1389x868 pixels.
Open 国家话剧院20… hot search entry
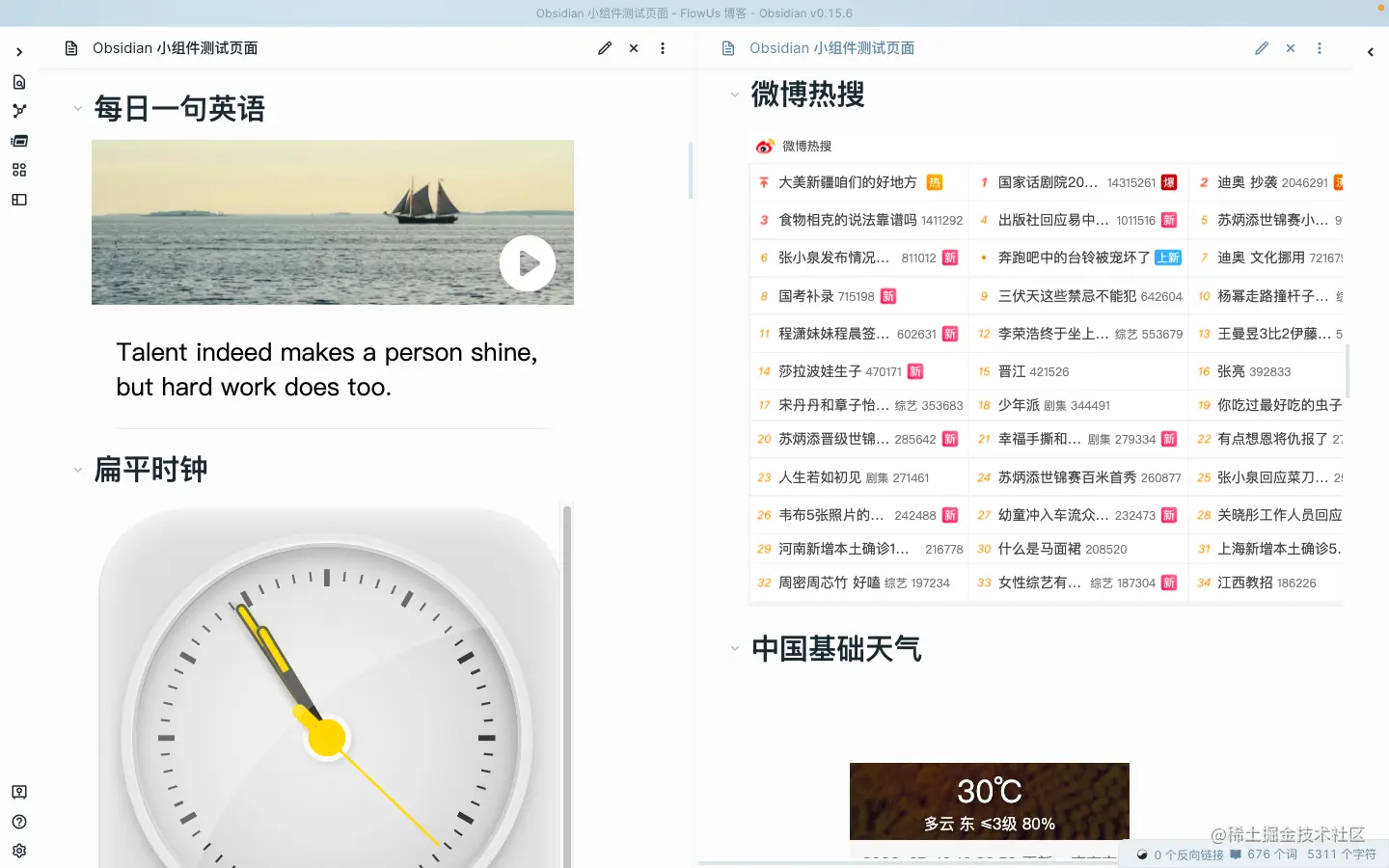[1048, 182]
